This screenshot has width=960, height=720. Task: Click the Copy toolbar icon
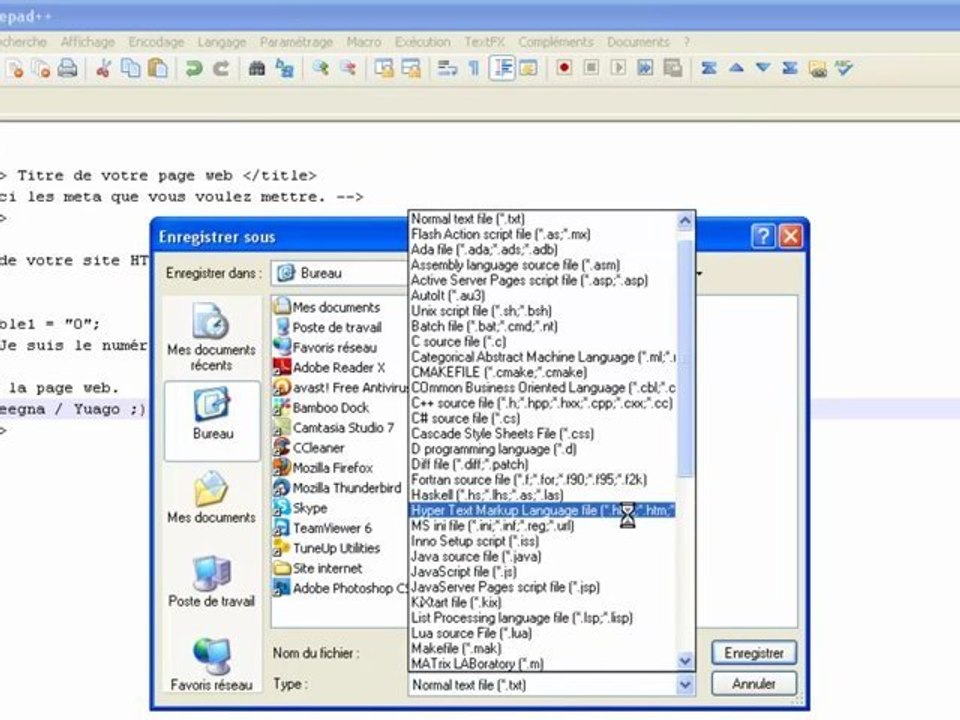point(130,68)
